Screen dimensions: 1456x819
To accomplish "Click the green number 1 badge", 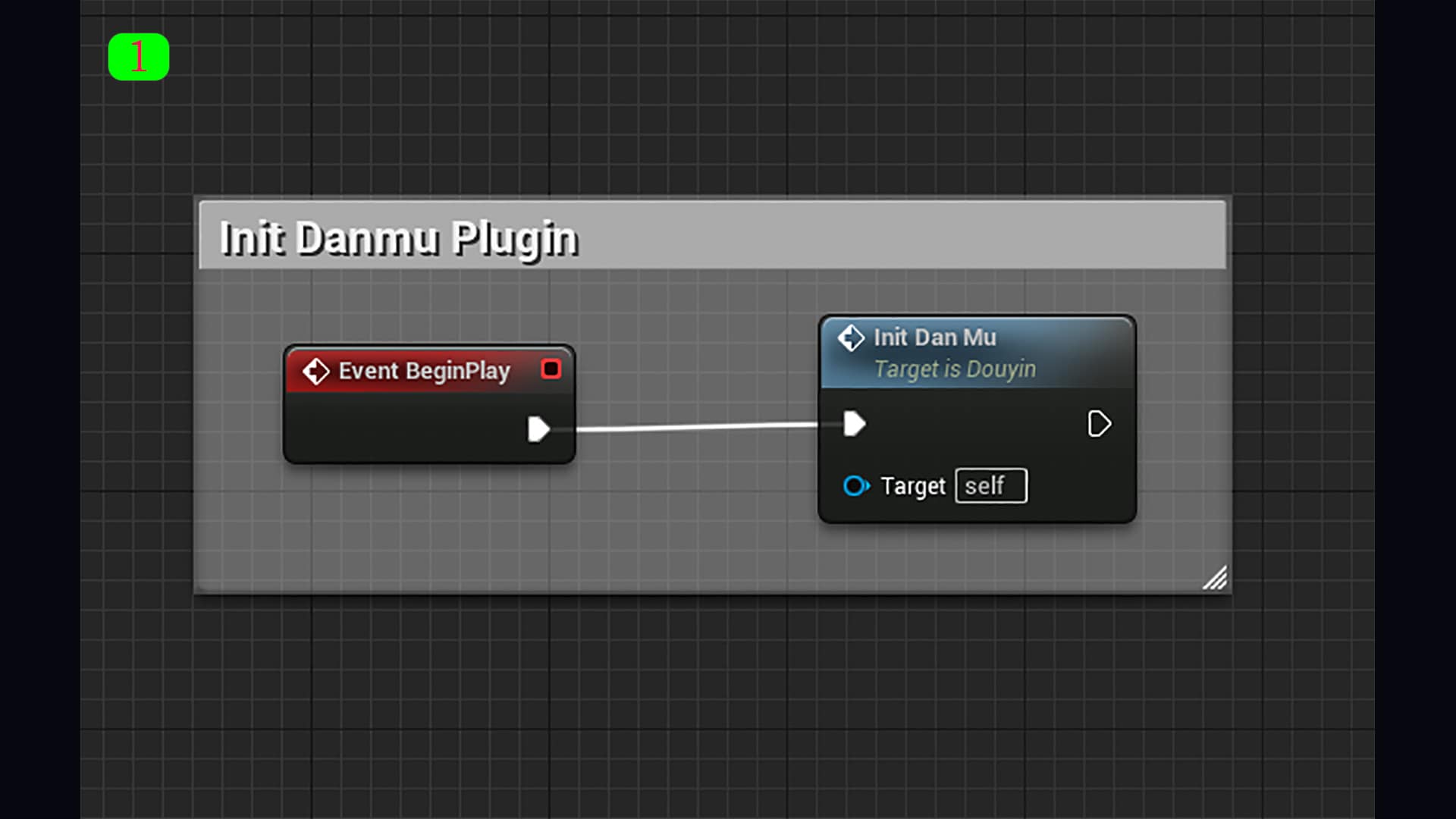I will pos(139,57).
